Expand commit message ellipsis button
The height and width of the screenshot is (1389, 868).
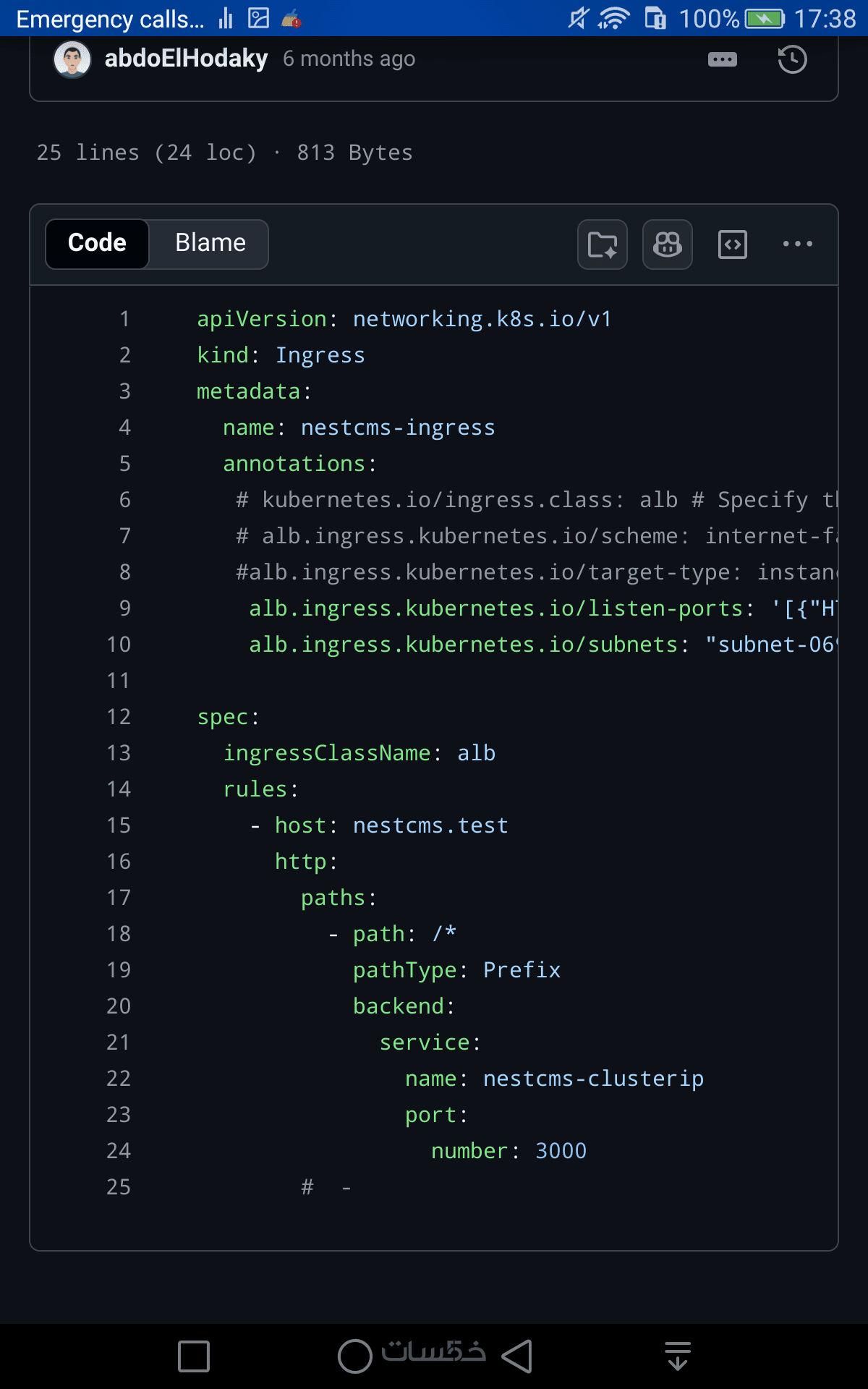722,59
